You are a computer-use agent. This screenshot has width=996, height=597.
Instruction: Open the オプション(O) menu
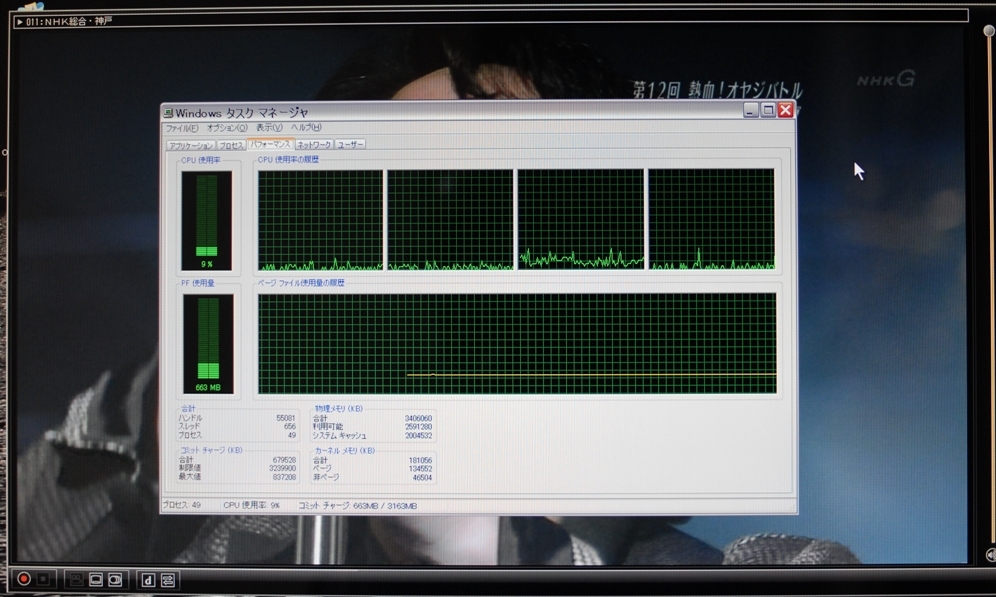pos(227,128)
